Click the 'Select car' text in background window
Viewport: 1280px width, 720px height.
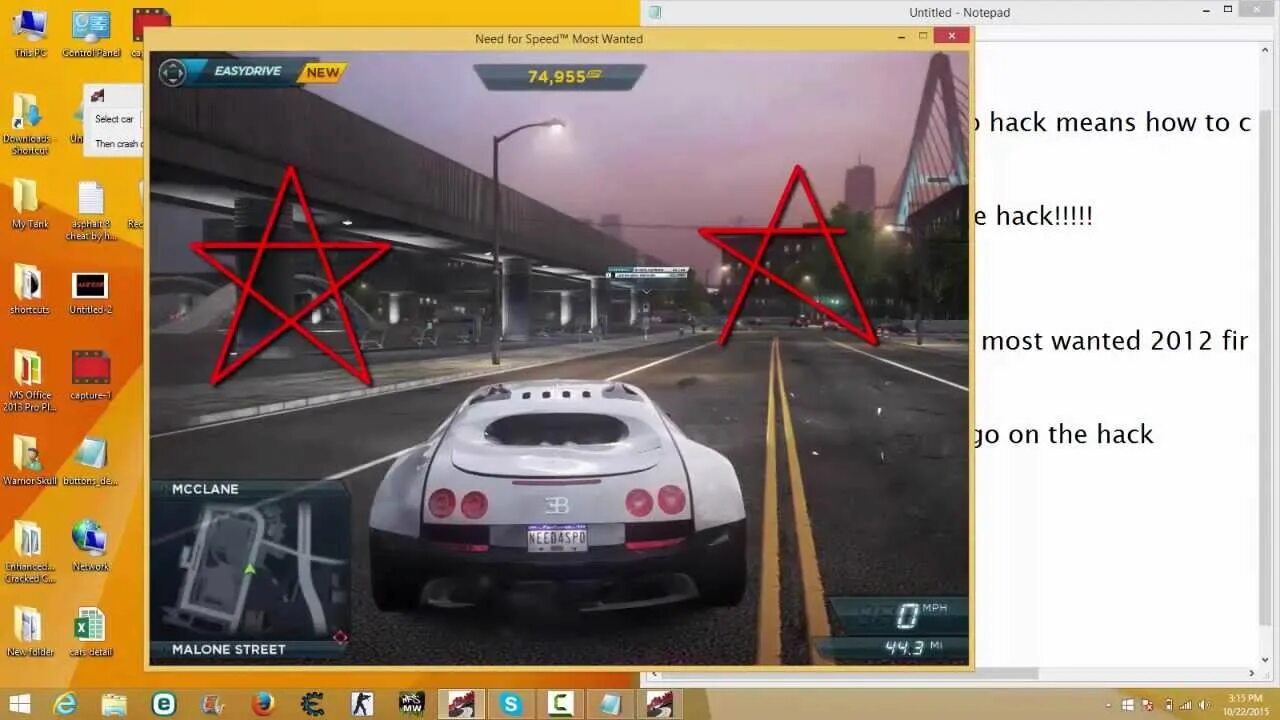(x=114, y=119)
